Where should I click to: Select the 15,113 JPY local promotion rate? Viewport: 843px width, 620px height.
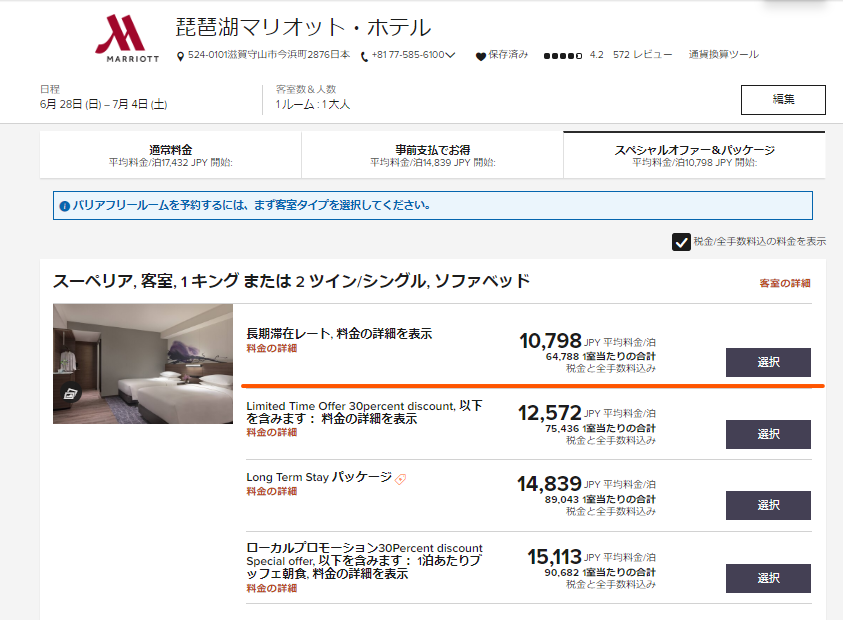click(768, 578)
